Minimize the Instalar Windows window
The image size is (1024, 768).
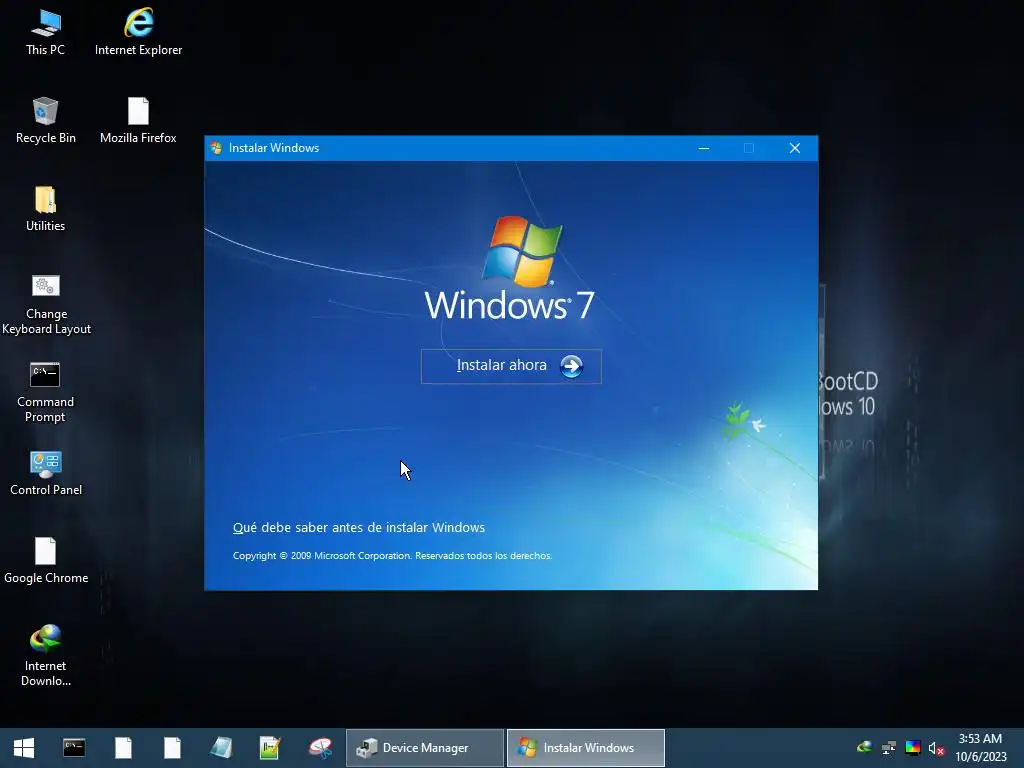pyautogui.click(x=704, y=148)
